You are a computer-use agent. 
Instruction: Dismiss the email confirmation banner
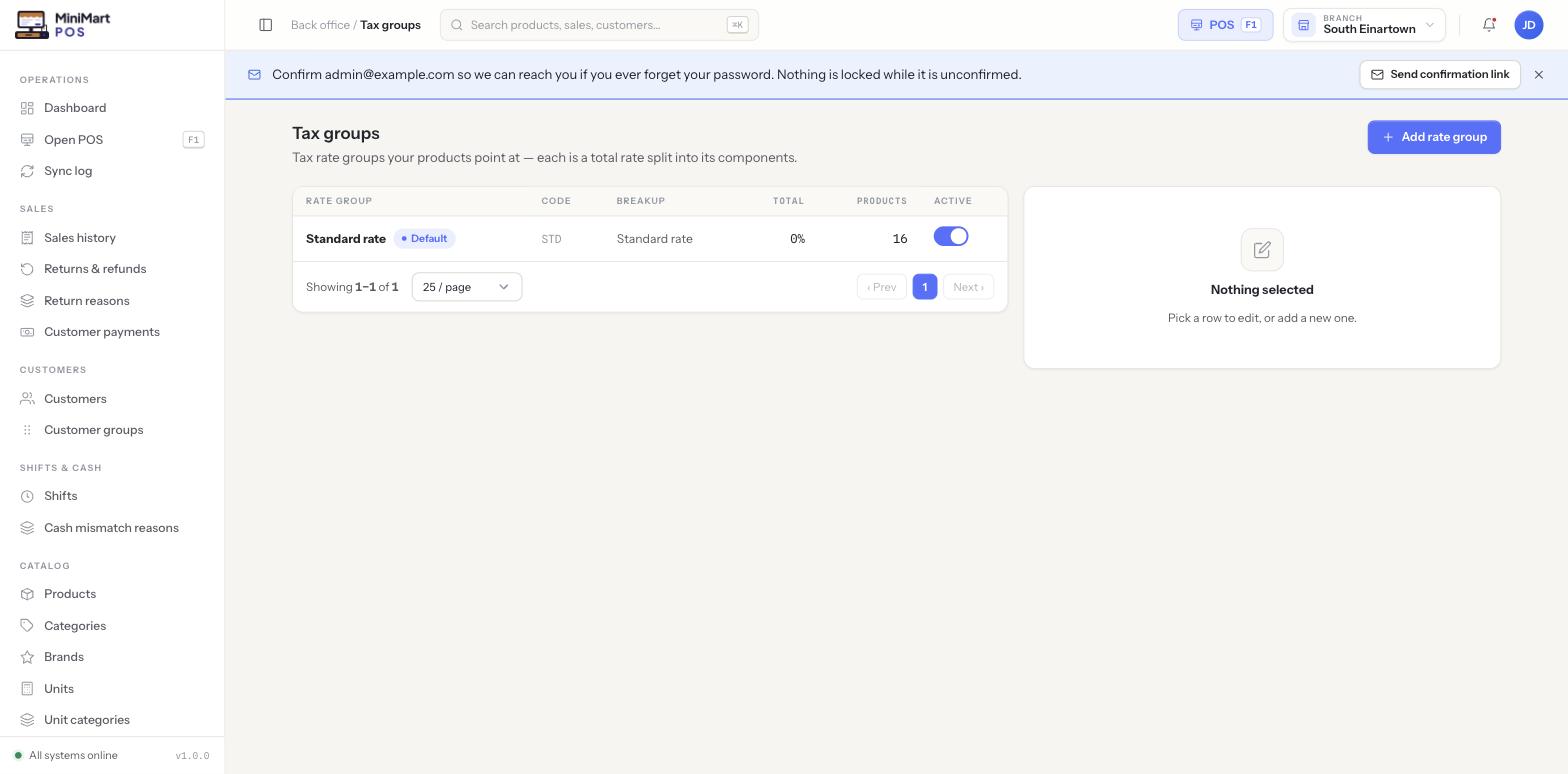[x=1539, y=75]
